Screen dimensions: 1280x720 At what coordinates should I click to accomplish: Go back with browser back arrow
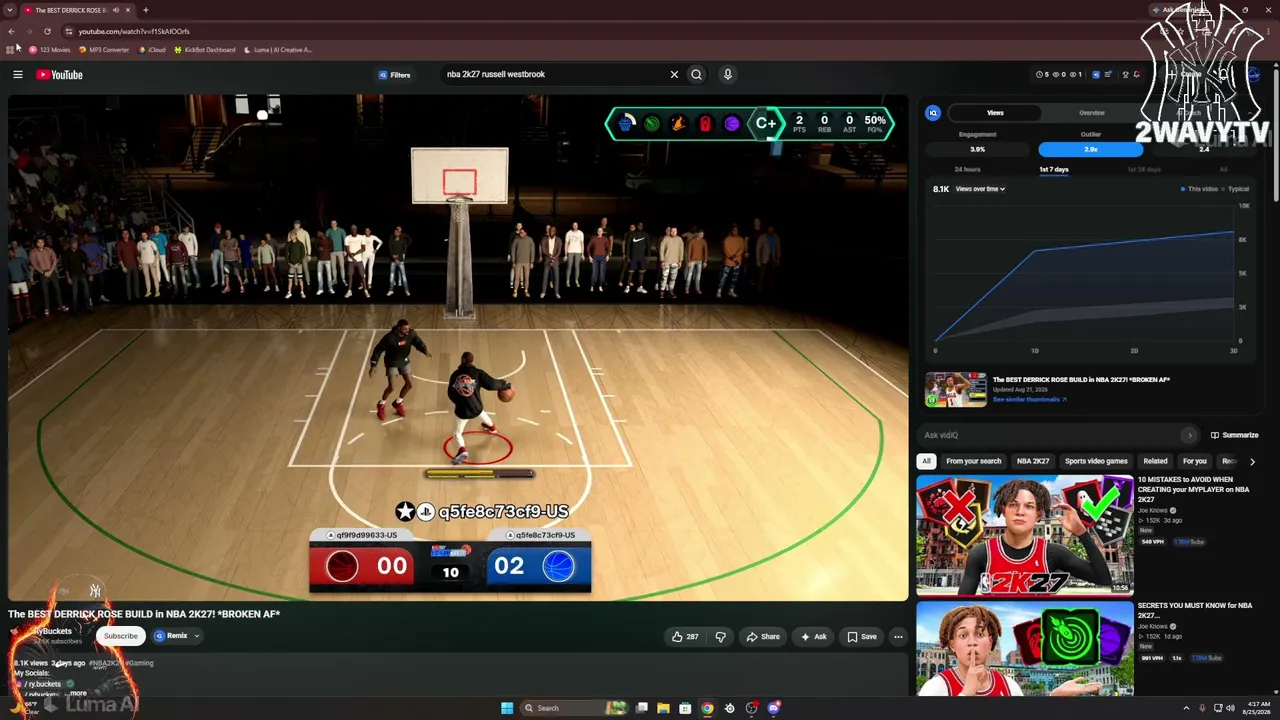(x=11, y=31)
